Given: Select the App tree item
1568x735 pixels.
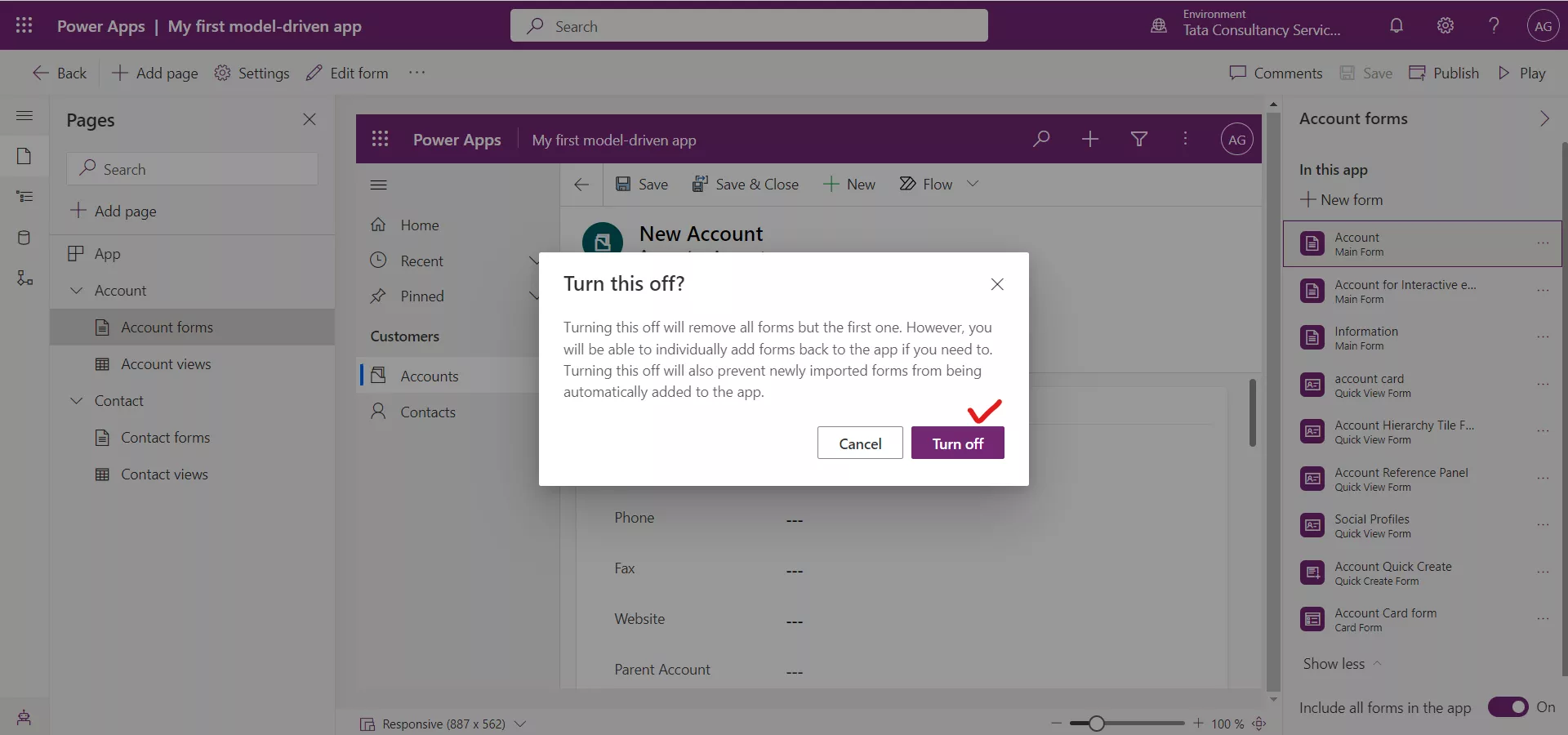Looking at the screenshot, I should click(x=192, y=254).
